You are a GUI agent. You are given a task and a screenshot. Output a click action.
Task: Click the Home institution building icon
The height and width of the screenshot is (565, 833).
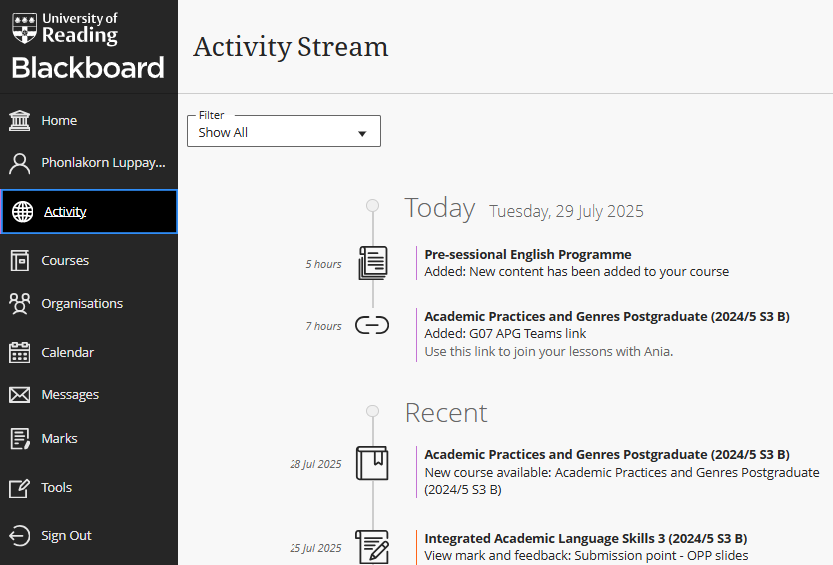click(x=20, y=121)
